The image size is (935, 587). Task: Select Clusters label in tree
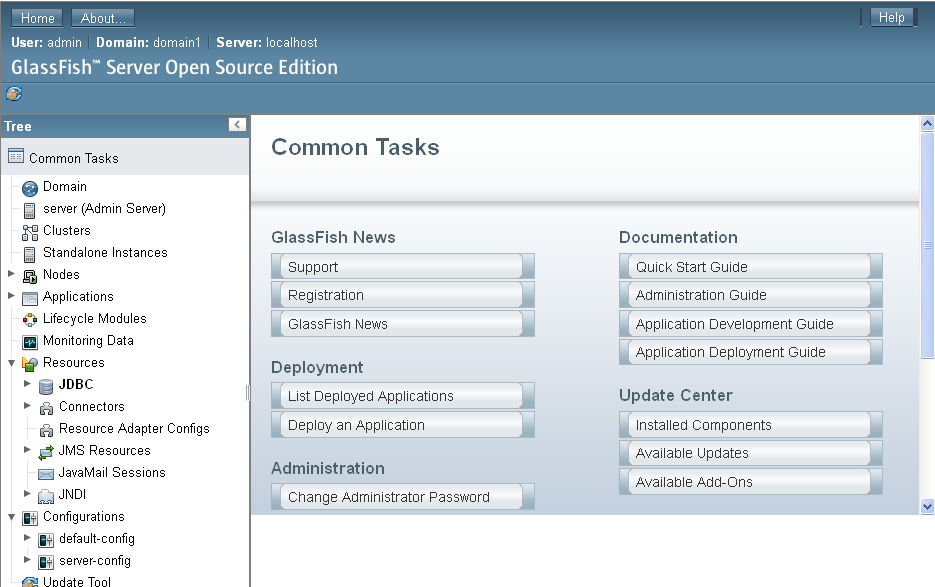click(x=67, y=230)
